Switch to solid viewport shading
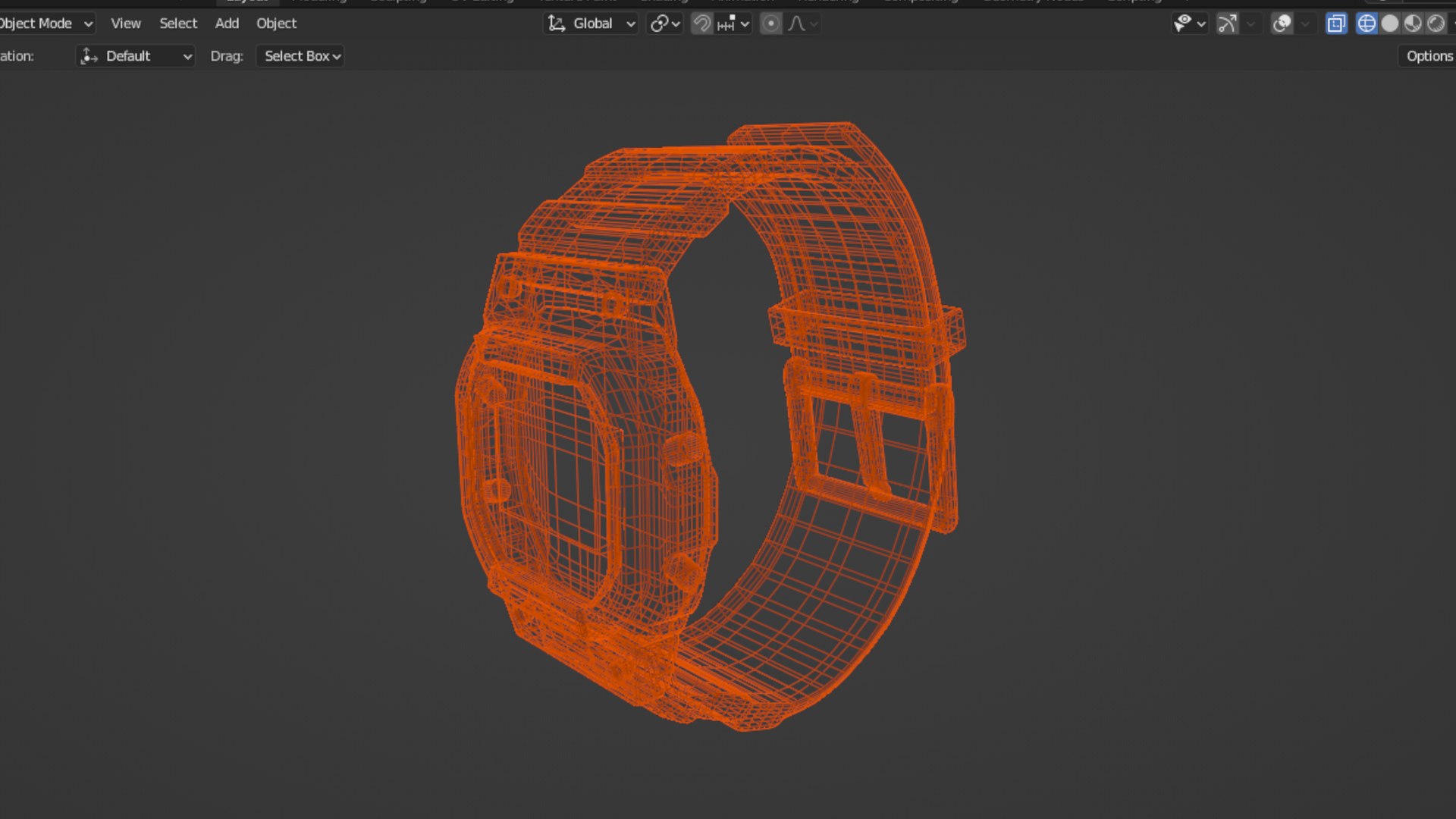 [x=1389, y=24]
